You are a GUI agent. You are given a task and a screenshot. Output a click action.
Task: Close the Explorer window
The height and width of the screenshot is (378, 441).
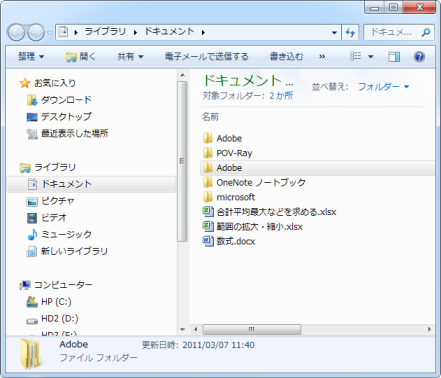419,7
